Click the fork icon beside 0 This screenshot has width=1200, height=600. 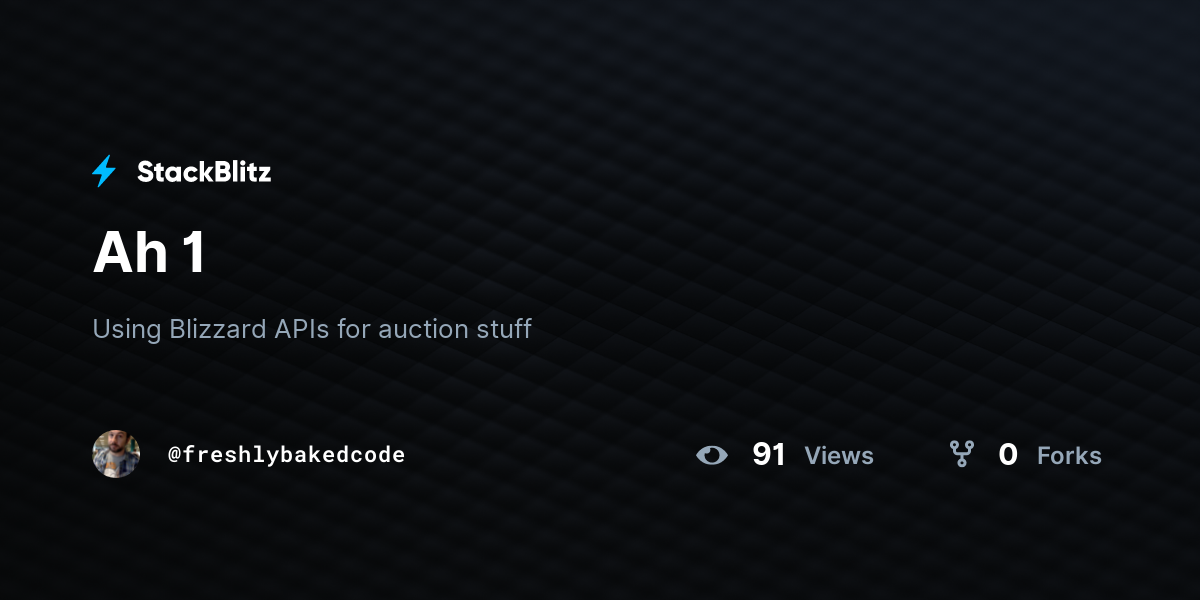click(x=962, y=455)
